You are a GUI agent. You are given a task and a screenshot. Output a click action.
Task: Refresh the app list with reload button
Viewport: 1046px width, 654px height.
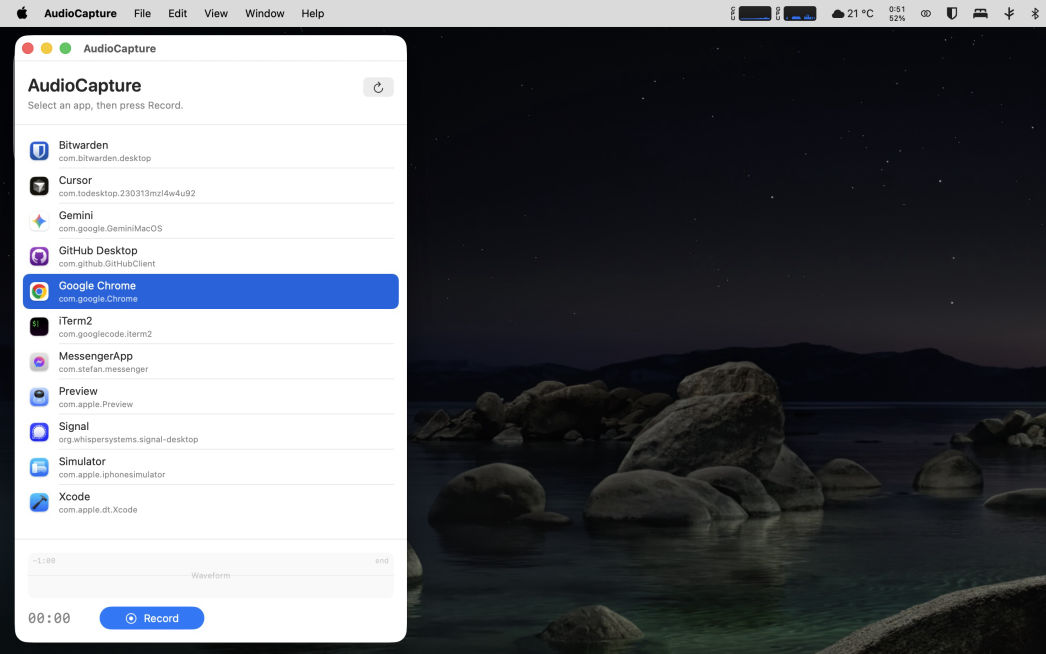pos(378,87)
